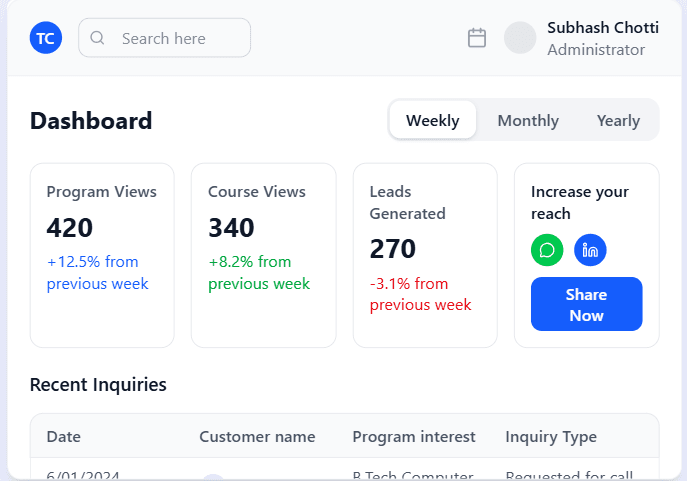
Task: Switch to the Monthly tab
Action: (x=528, y=121)
